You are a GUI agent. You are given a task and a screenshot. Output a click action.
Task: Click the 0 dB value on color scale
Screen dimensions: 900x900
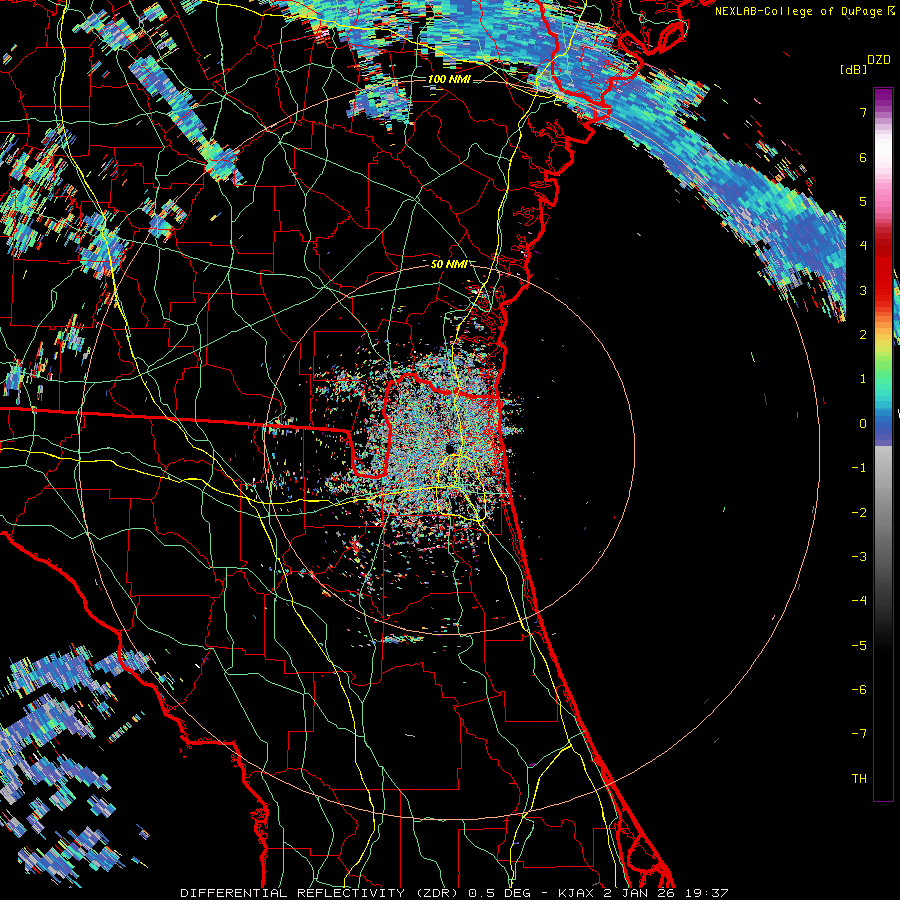click(x=863, y=424)
